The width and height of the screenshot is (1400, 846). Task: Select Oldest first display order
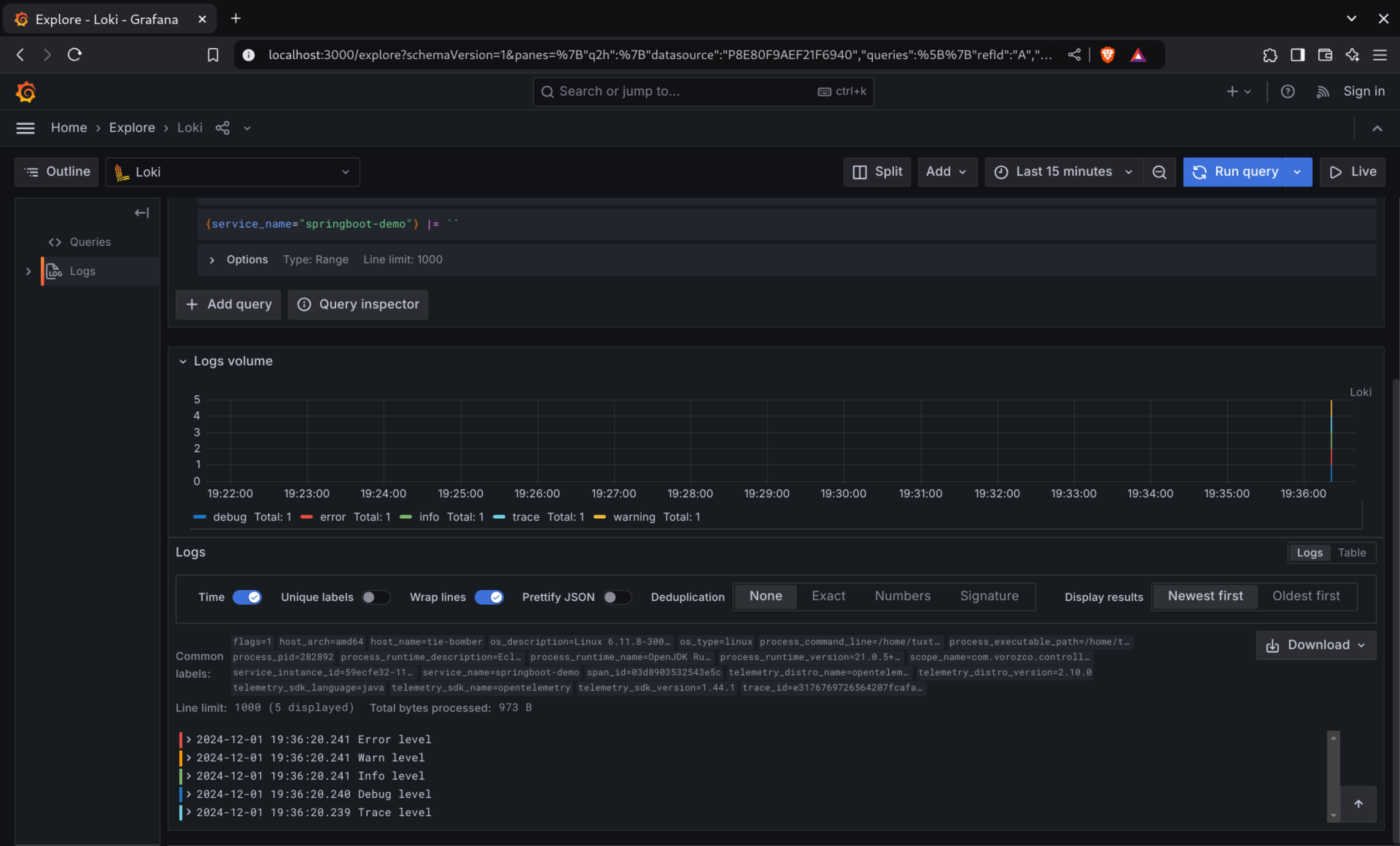pyautogui.click(x=1306, y=596)
